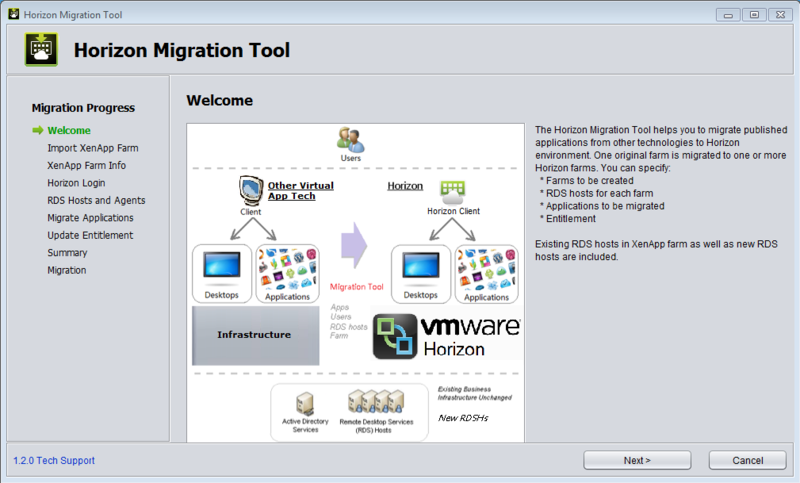Close the Horizon Migration Tool window
This screenshot has height=483, width=800.
[x=780, y=15]
